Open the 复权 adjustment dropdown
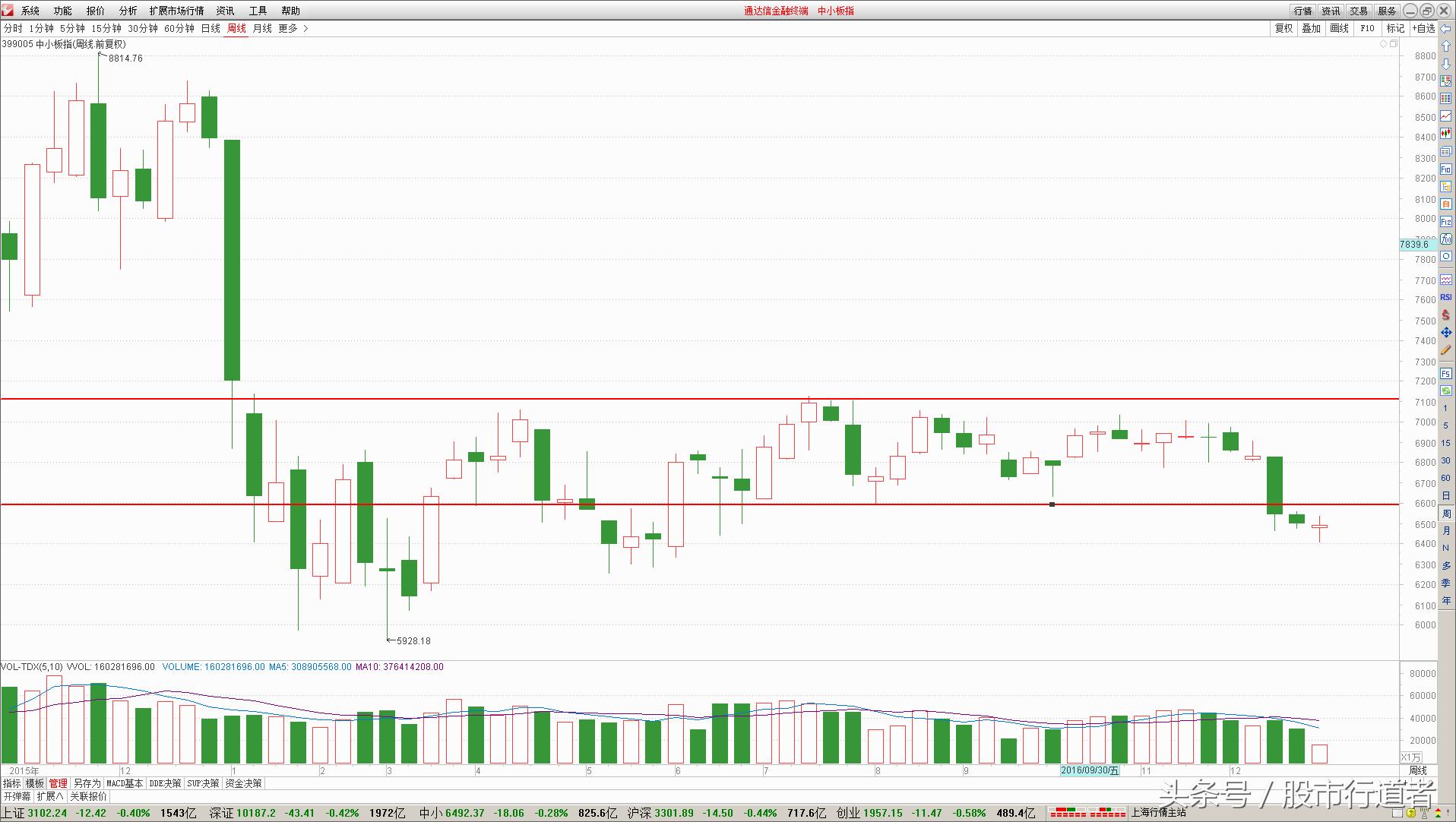This screenshot has width=1456, height=822. (x=1283, y=29)
